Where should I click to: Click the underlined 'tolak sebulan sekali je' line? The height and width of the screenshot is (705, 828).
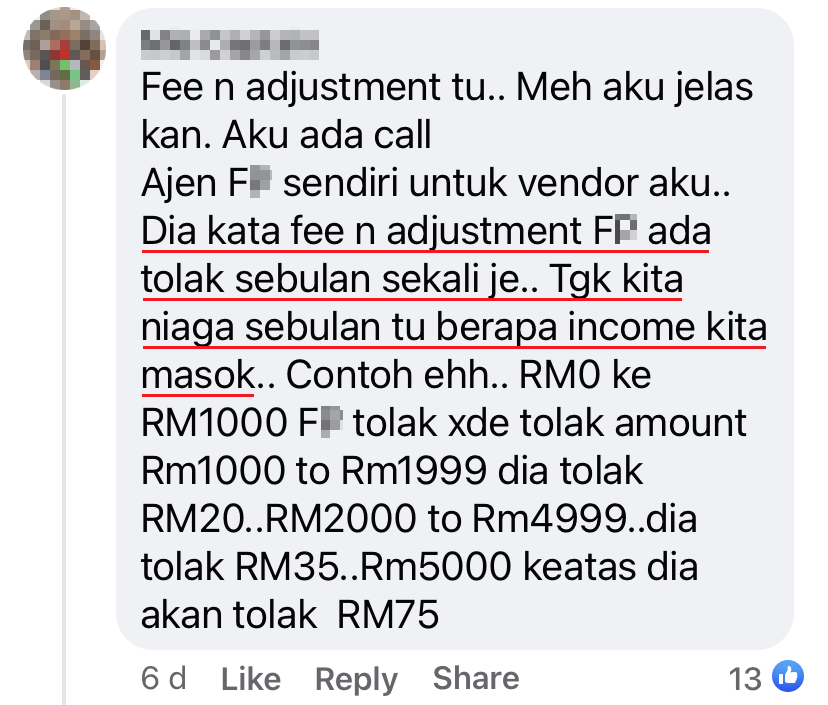(x=412, y=279)
